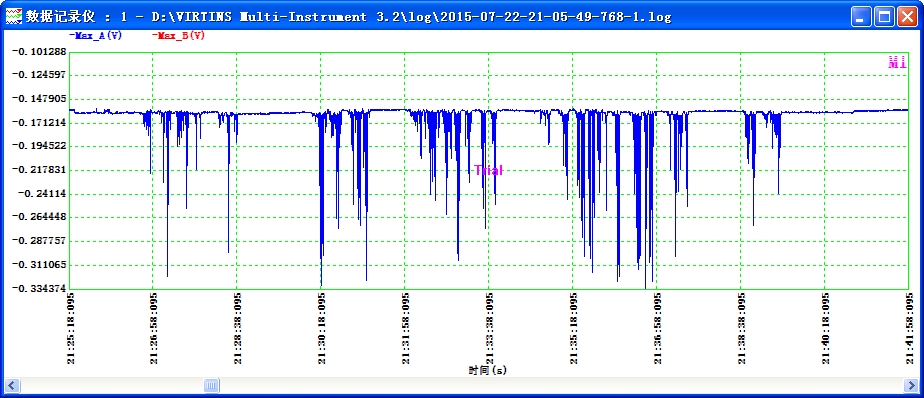Click y-axis value -0.311065
The height and width of the screenshot is (398, 924).
point(38,265)
